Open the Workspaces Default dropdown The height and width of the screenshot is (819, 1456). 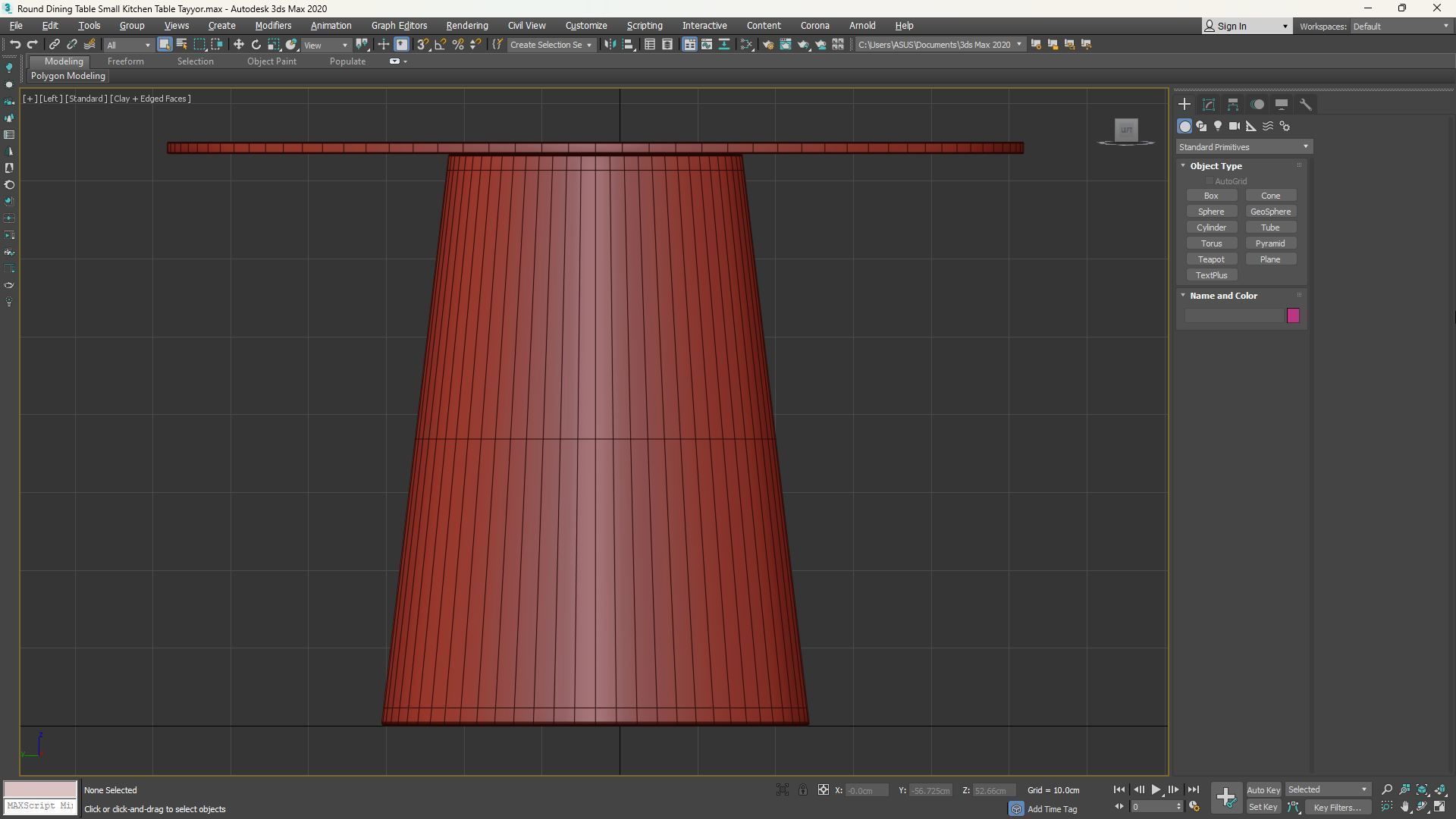[x=1400, y=27]
